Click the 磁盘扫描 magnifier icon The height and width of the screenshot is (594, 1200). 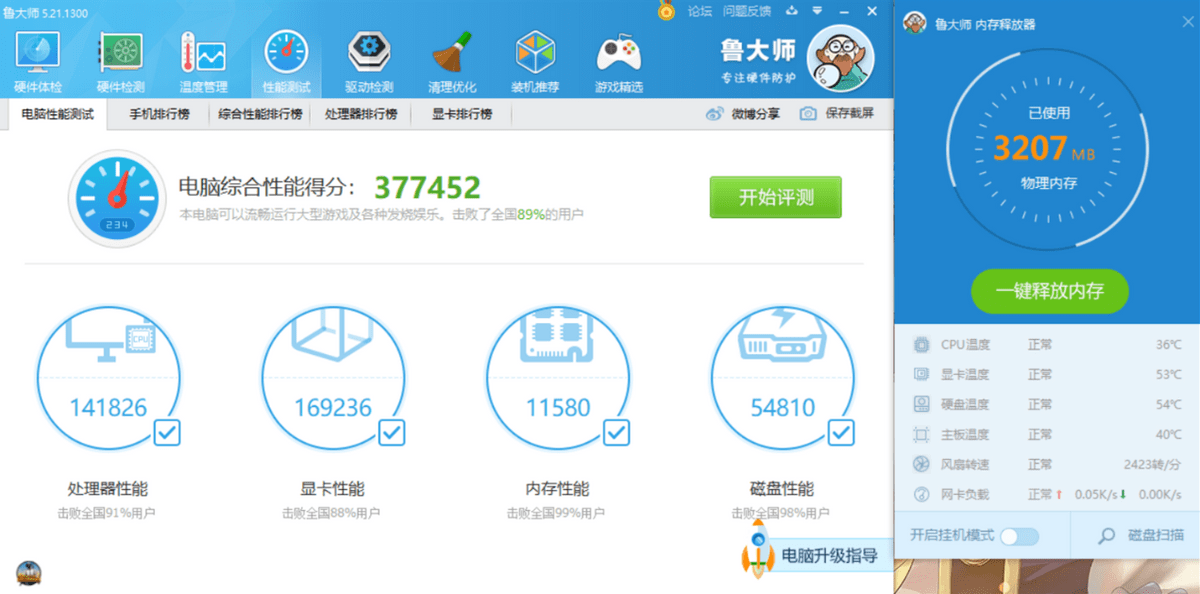1107,536
